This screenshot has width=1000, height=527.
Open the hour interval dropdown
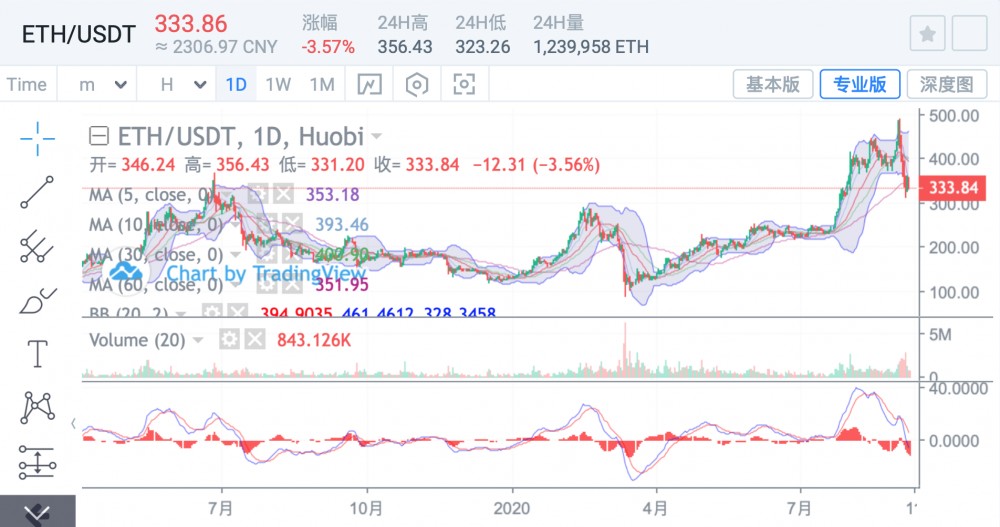[x=181, y=85]
